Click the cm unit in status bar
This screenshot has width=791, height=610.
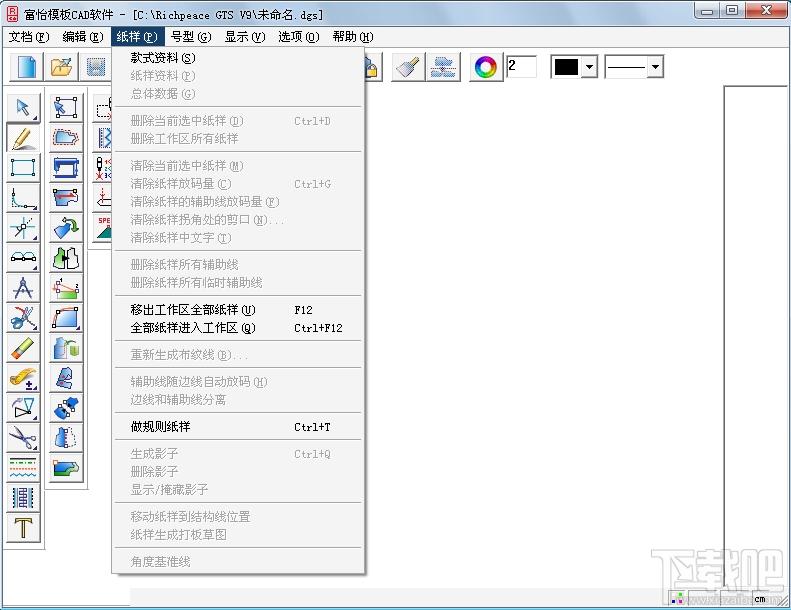coord(760,599)
